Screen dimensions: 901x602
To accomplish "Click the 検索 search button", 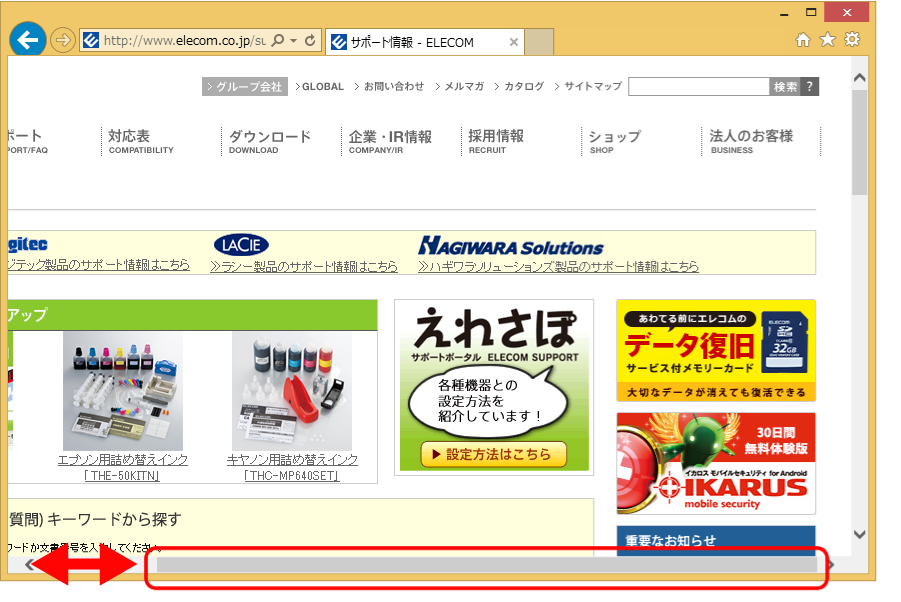I will click(785, 87).
